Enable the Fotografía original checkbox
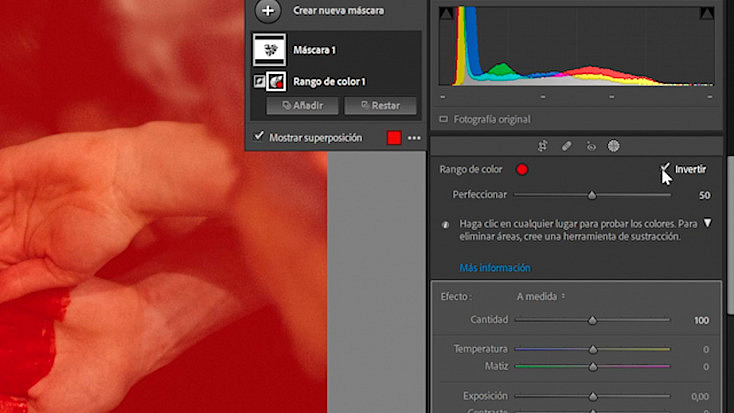This screenshot has width=734, height=413. pyautogui.click(x=443, y=119)
